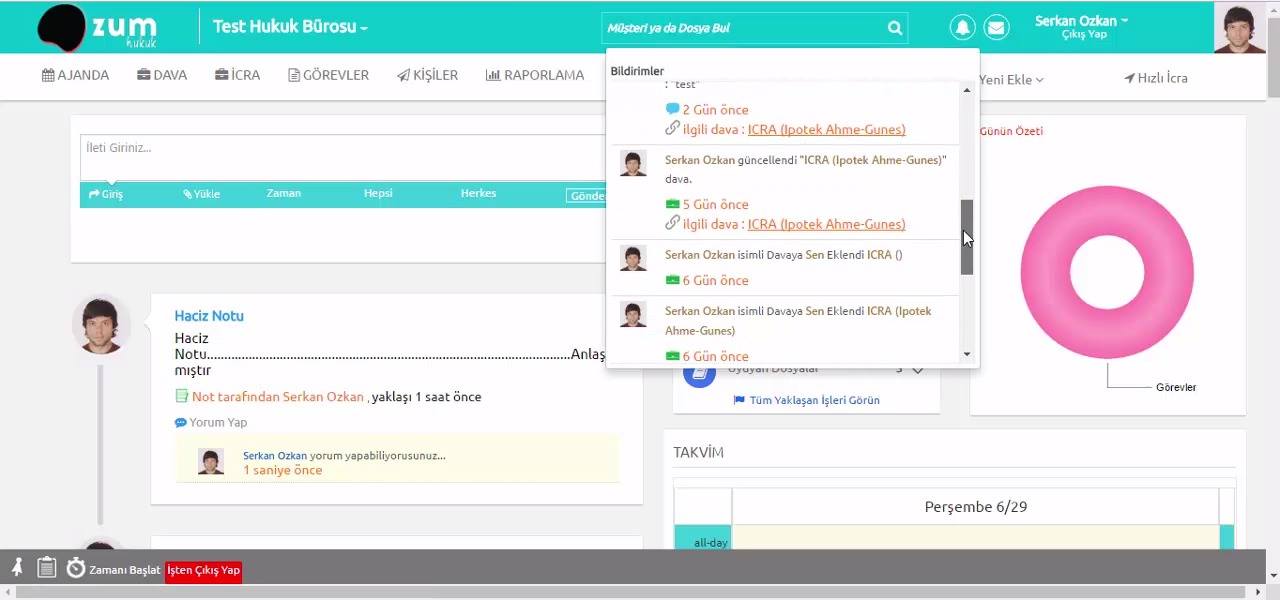1280x600 pixels.
Task: Click the stopwatch Zamanı Başlat icon
Action: (x=76, y=568)
